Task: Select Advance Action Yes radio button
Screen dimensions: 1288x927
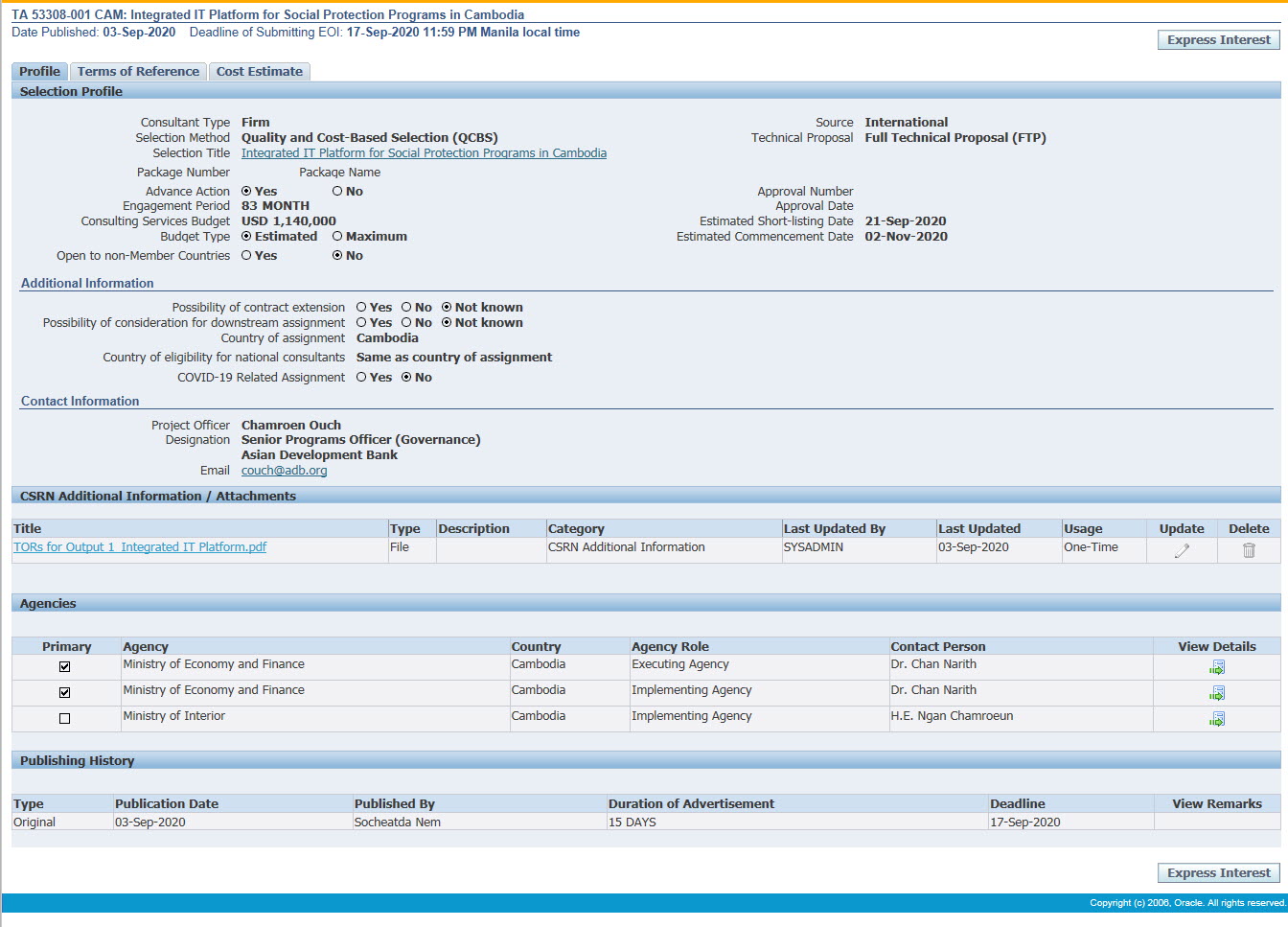Action: point(246,192)
